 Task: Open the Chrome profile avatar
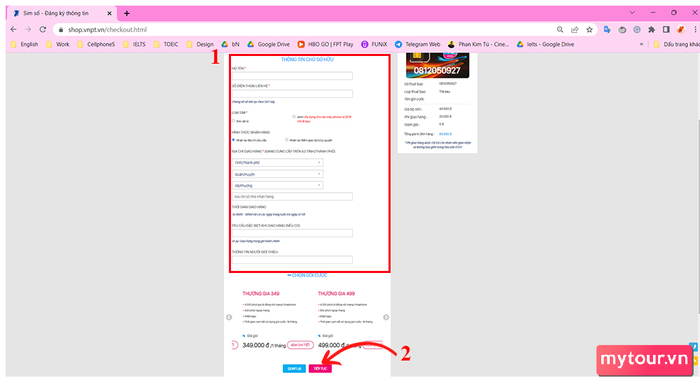click(680, 29)
